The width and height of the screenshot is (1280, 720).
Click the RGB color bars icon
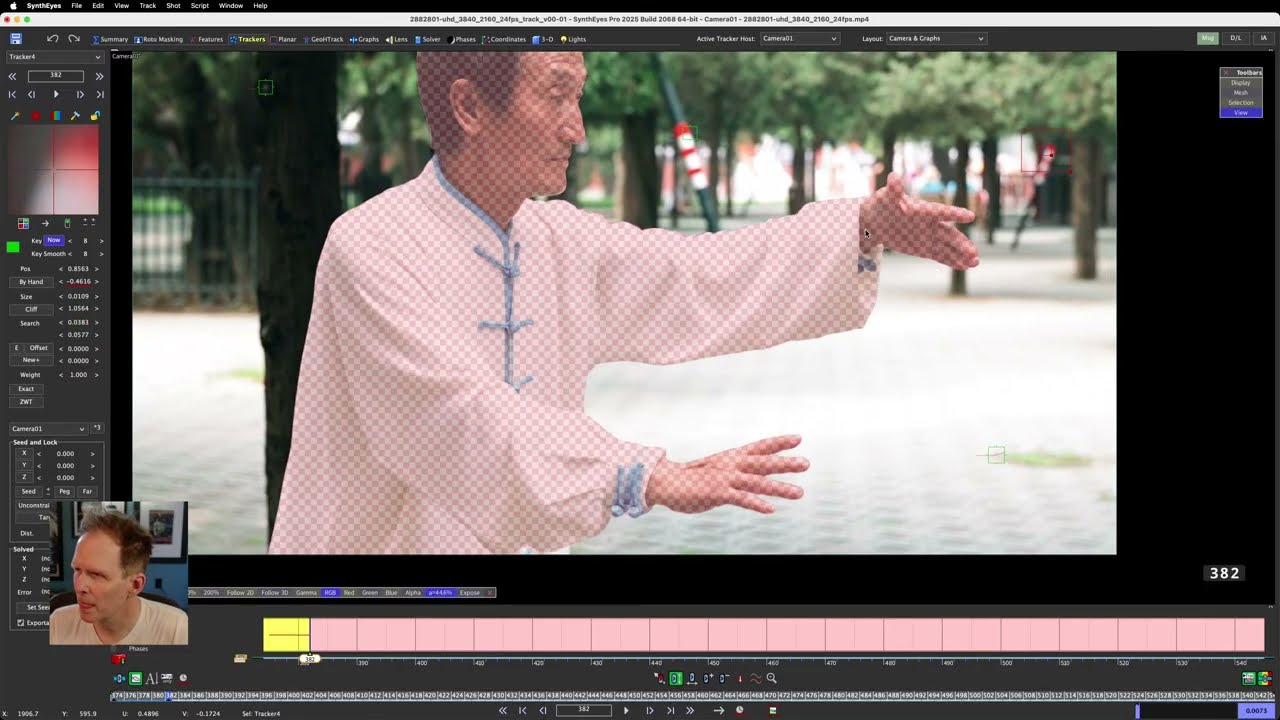55,116
